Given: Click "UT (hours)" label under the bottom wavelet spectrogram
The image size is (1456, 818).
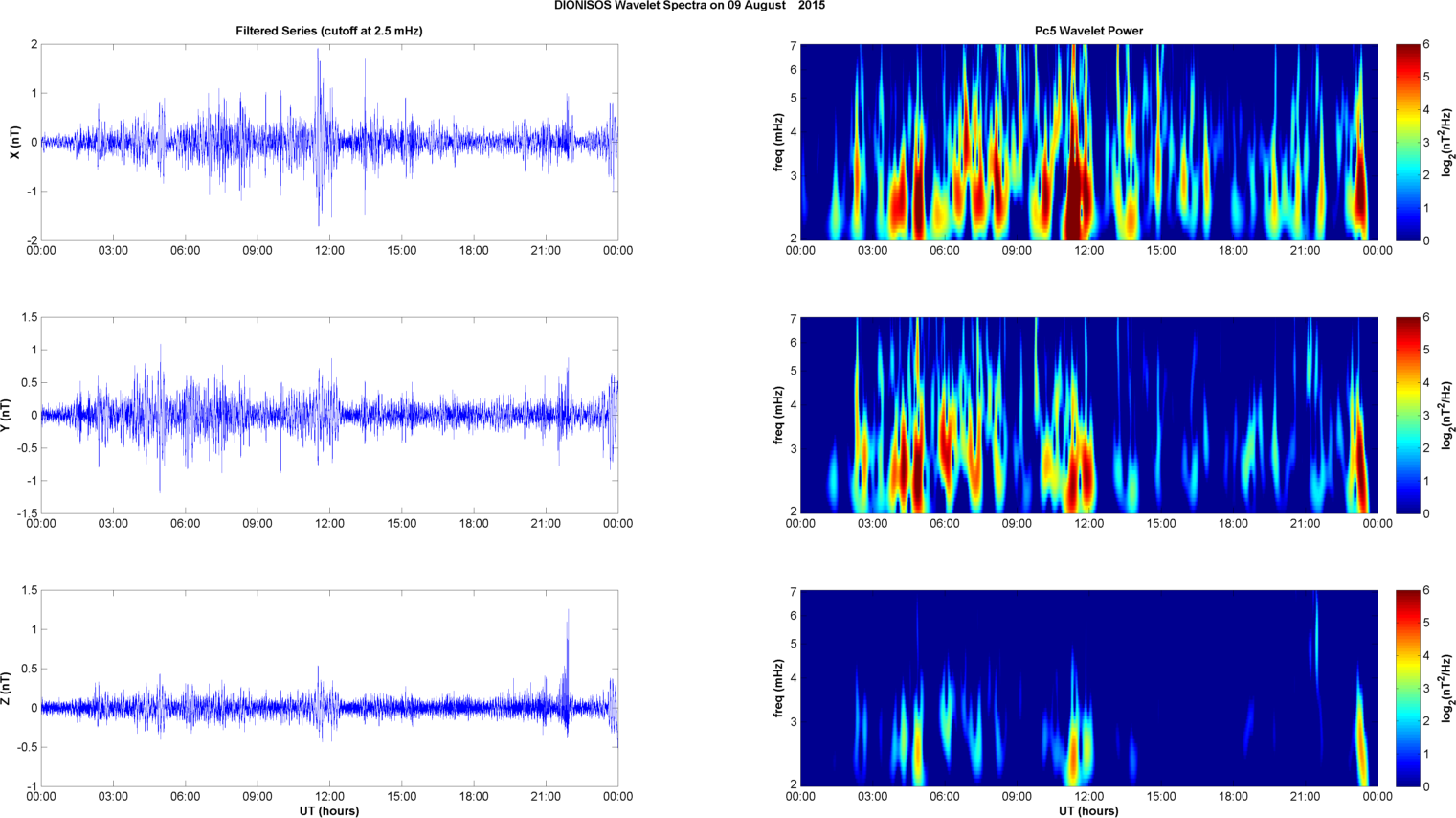Looking at the screenshot, I should click(1088, 810).
